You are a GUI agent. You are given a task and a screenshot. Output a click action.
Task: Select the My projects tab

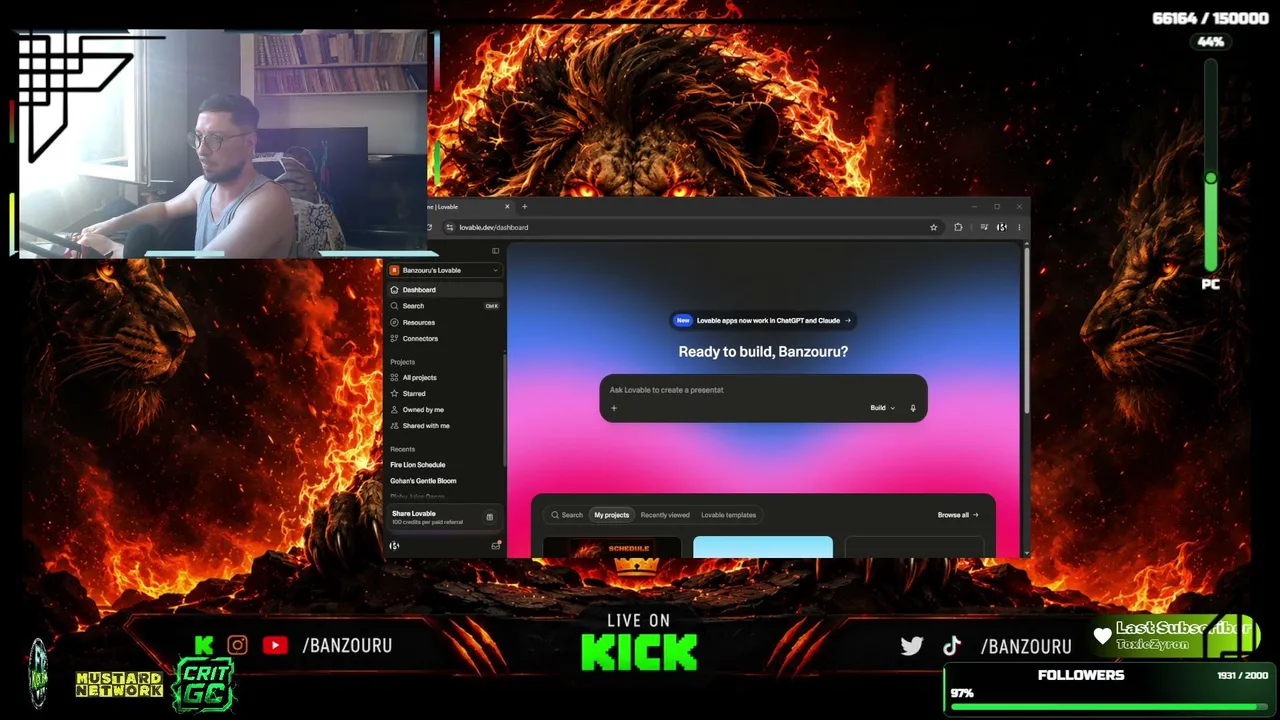coord(612,515)
